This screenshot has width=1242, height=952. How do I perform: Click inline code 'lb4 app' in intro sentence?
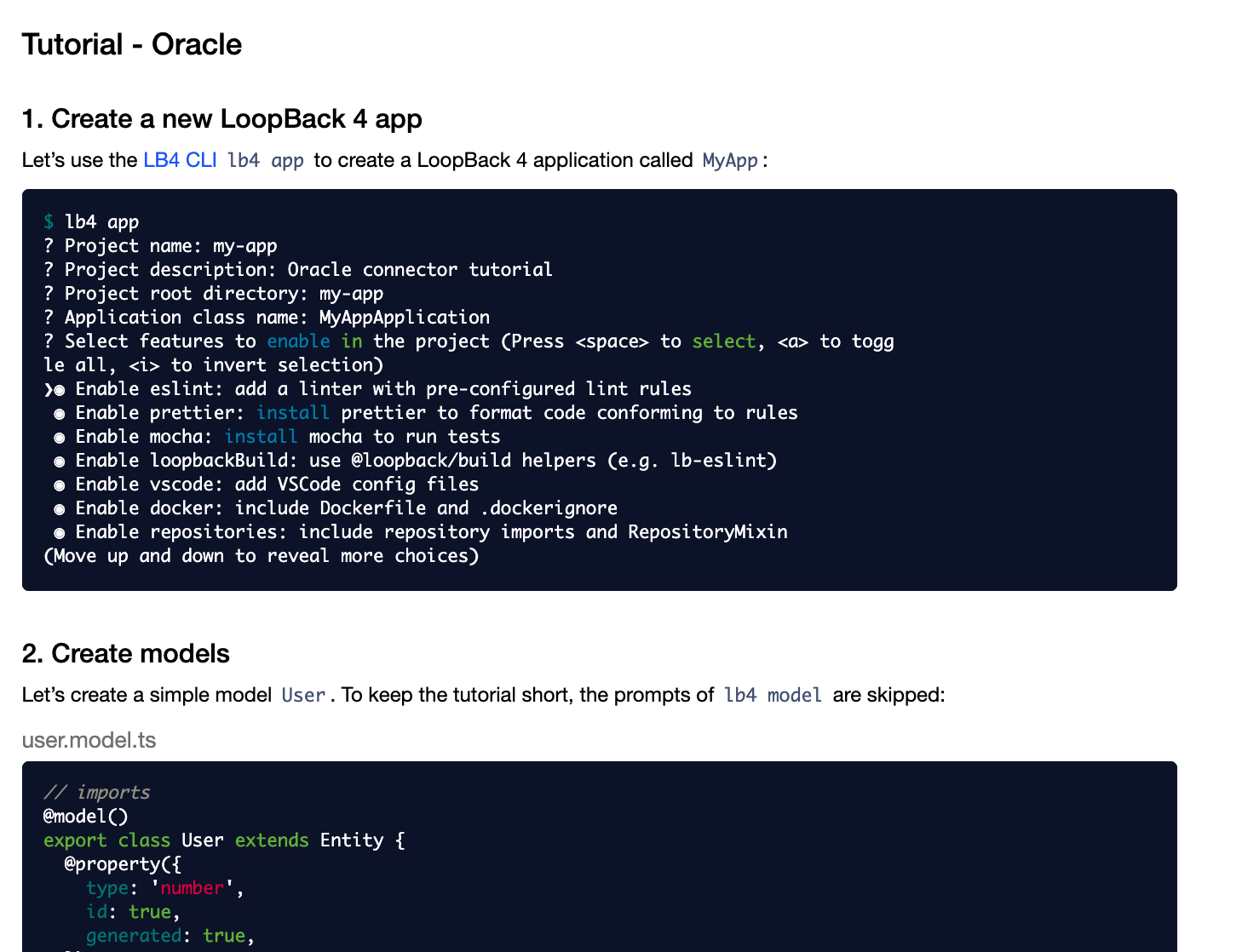[x=266, y=160]
